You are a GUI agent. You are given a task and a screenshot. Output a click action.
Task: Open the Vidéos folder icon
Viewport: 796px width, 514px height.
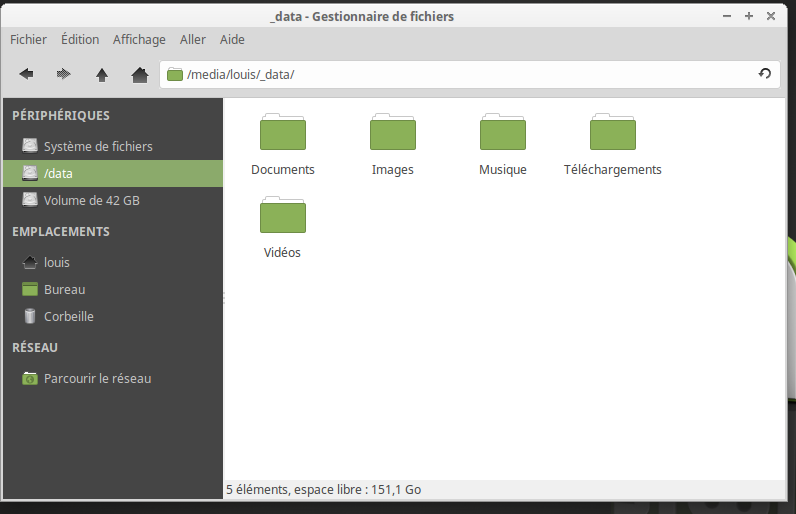[x=283, y=215]
